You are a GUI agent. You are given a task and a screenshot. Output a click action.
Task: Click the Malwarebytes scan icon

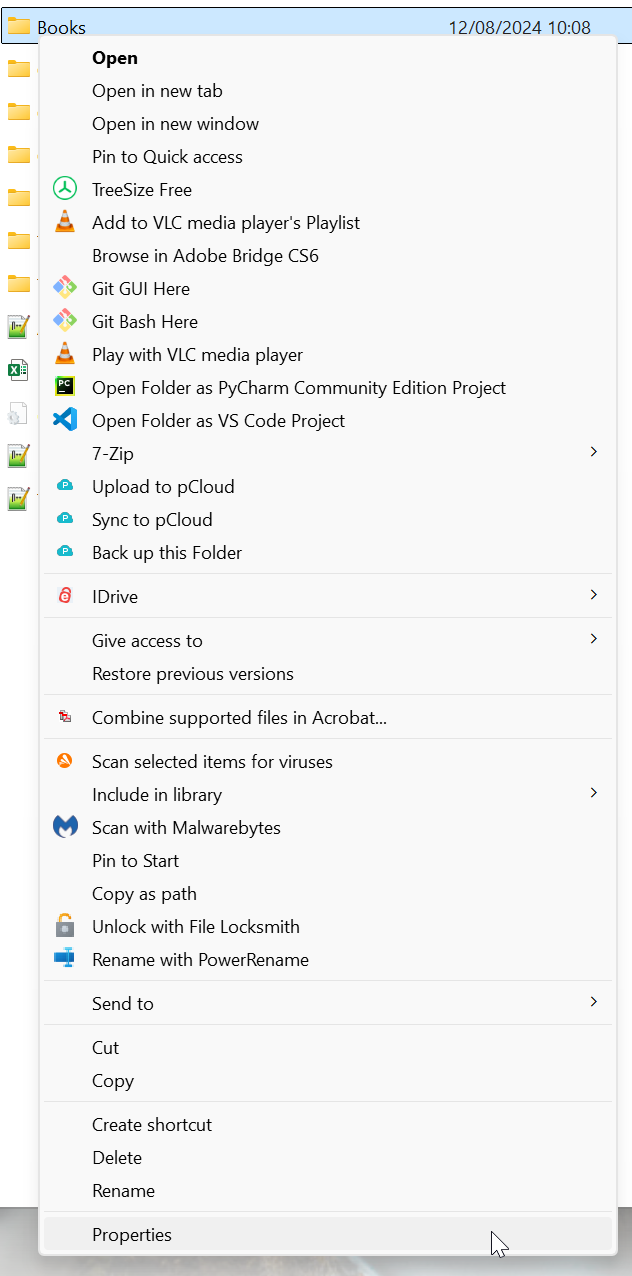click(x=65, y=828)
